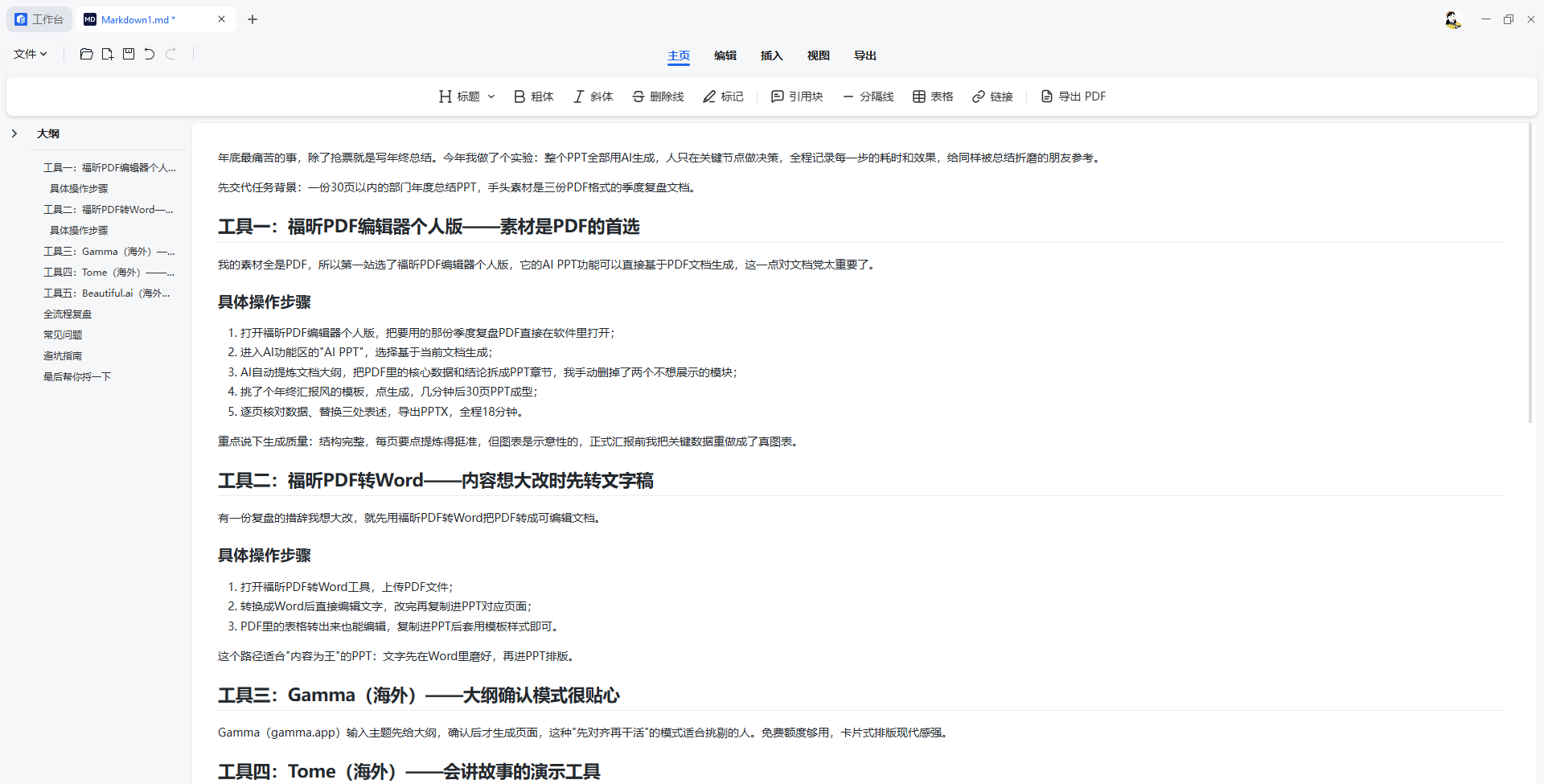Click the vertical scrollbar of the document

1530,273
